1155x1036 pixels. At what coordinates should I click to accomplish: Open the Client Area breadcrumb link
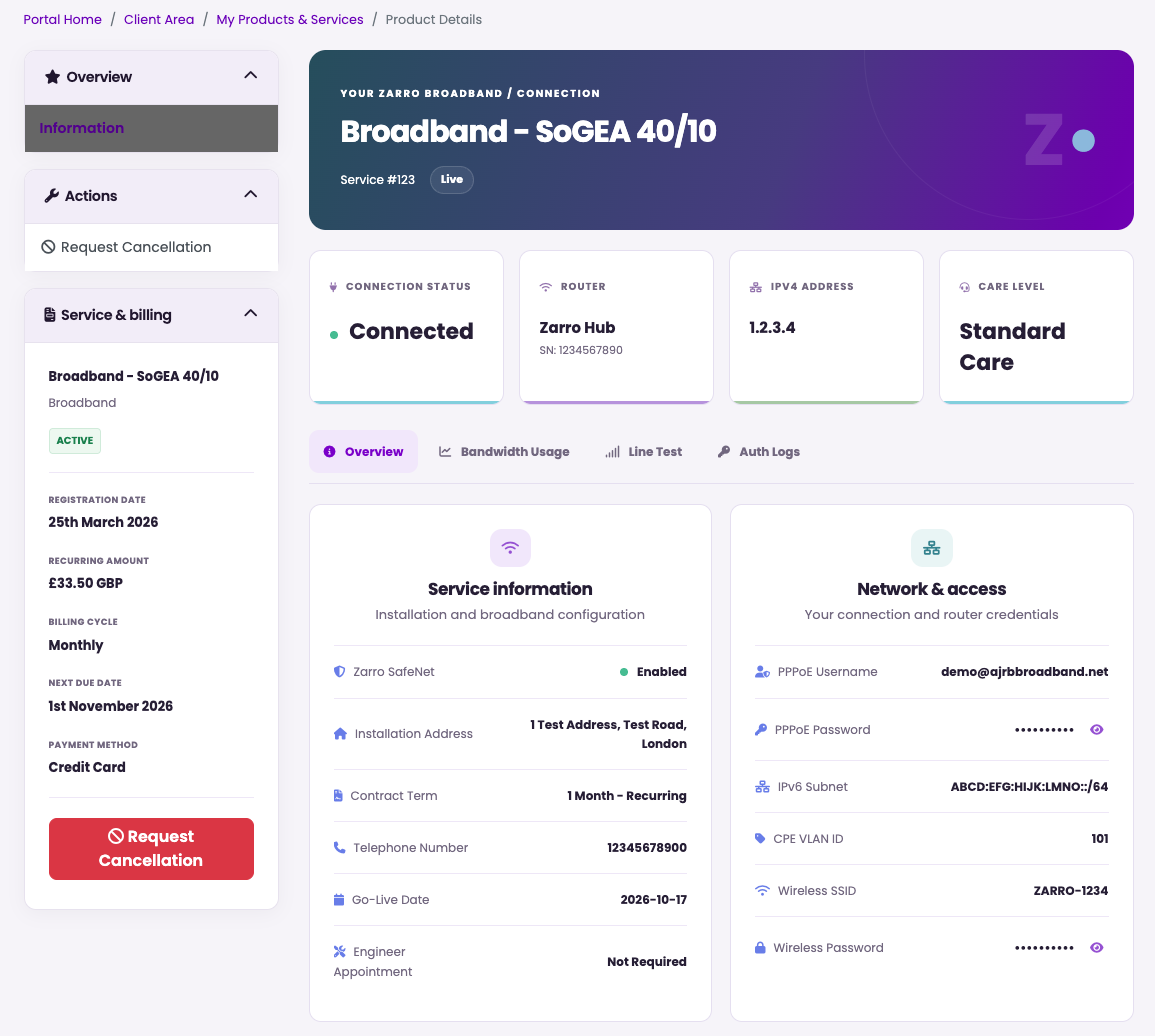[159, 19]
